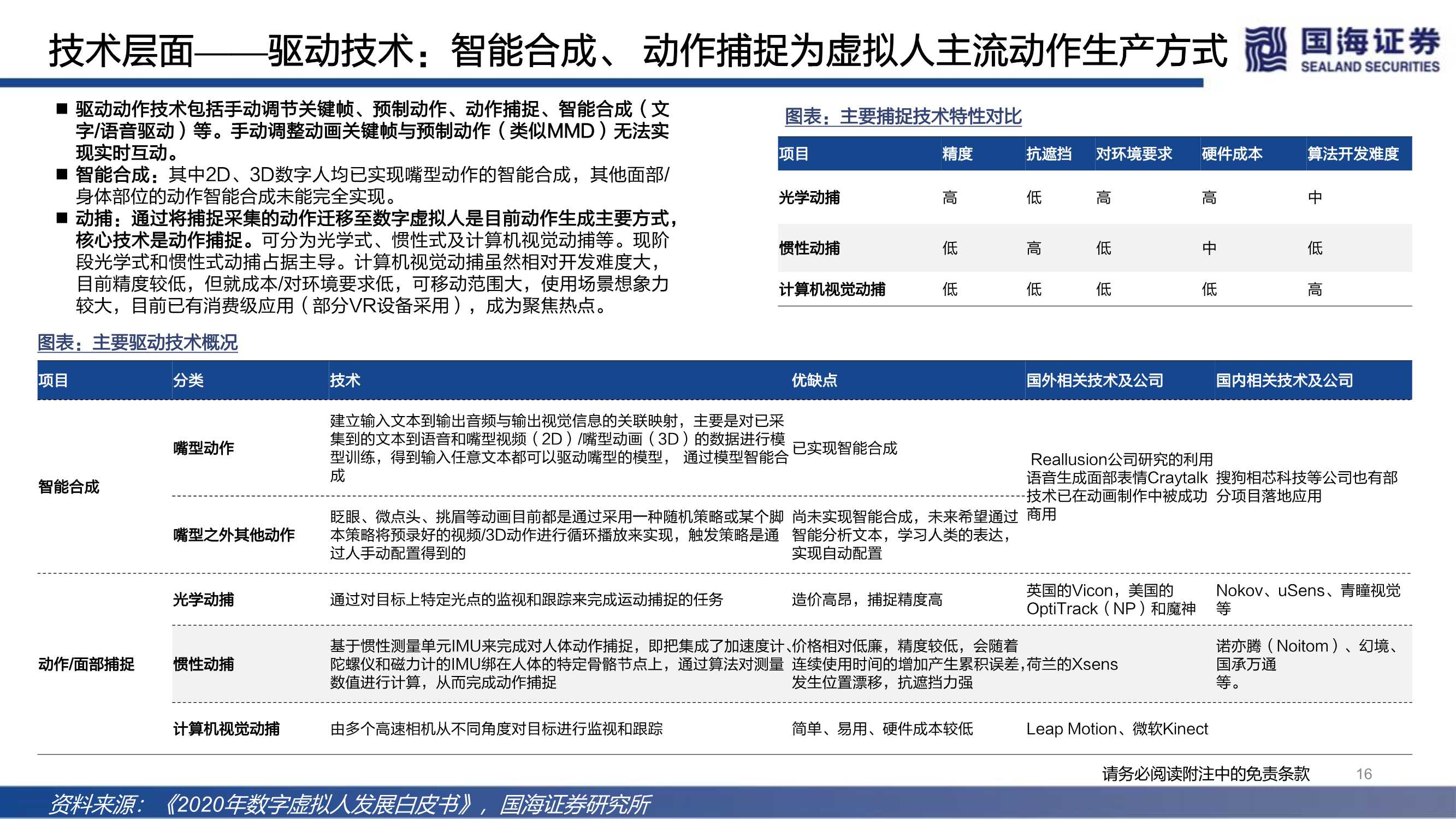This screenshot has height=819, width=1456.
Task: Click 尚未实现智能合成 pros-cons text
Action: click(904, 535)
